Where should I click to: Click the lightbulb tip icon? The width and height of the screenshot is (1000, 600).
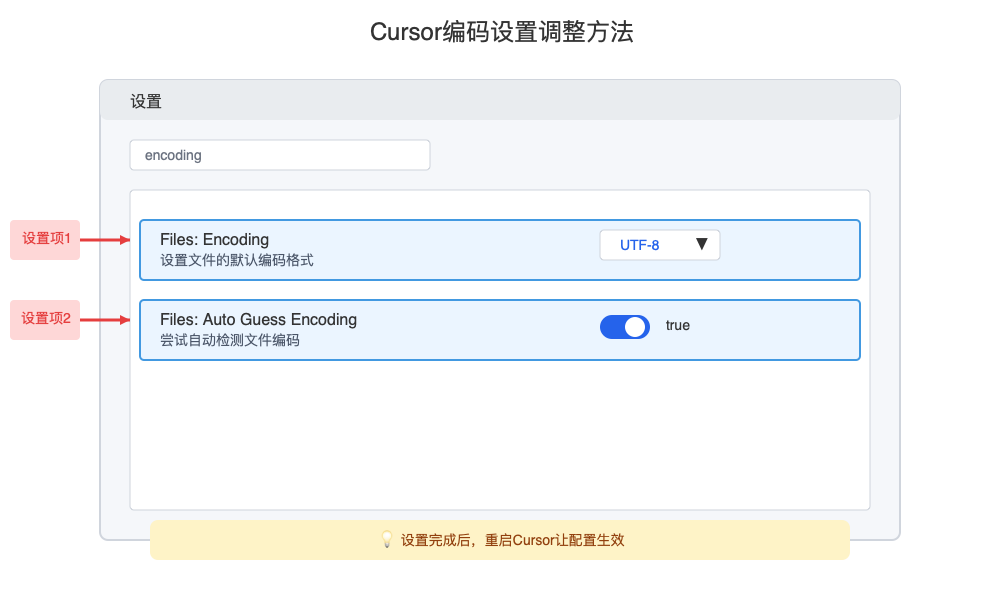tap(386, 539)
